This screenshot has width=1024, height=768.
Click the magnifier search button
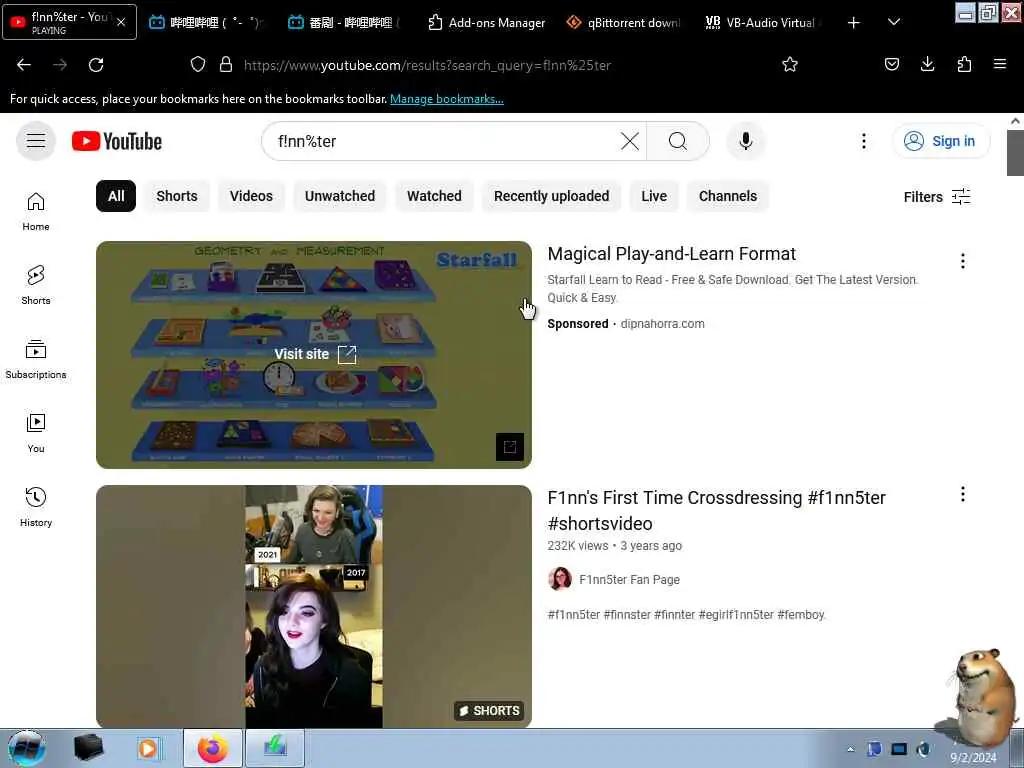tap(677, 141)
